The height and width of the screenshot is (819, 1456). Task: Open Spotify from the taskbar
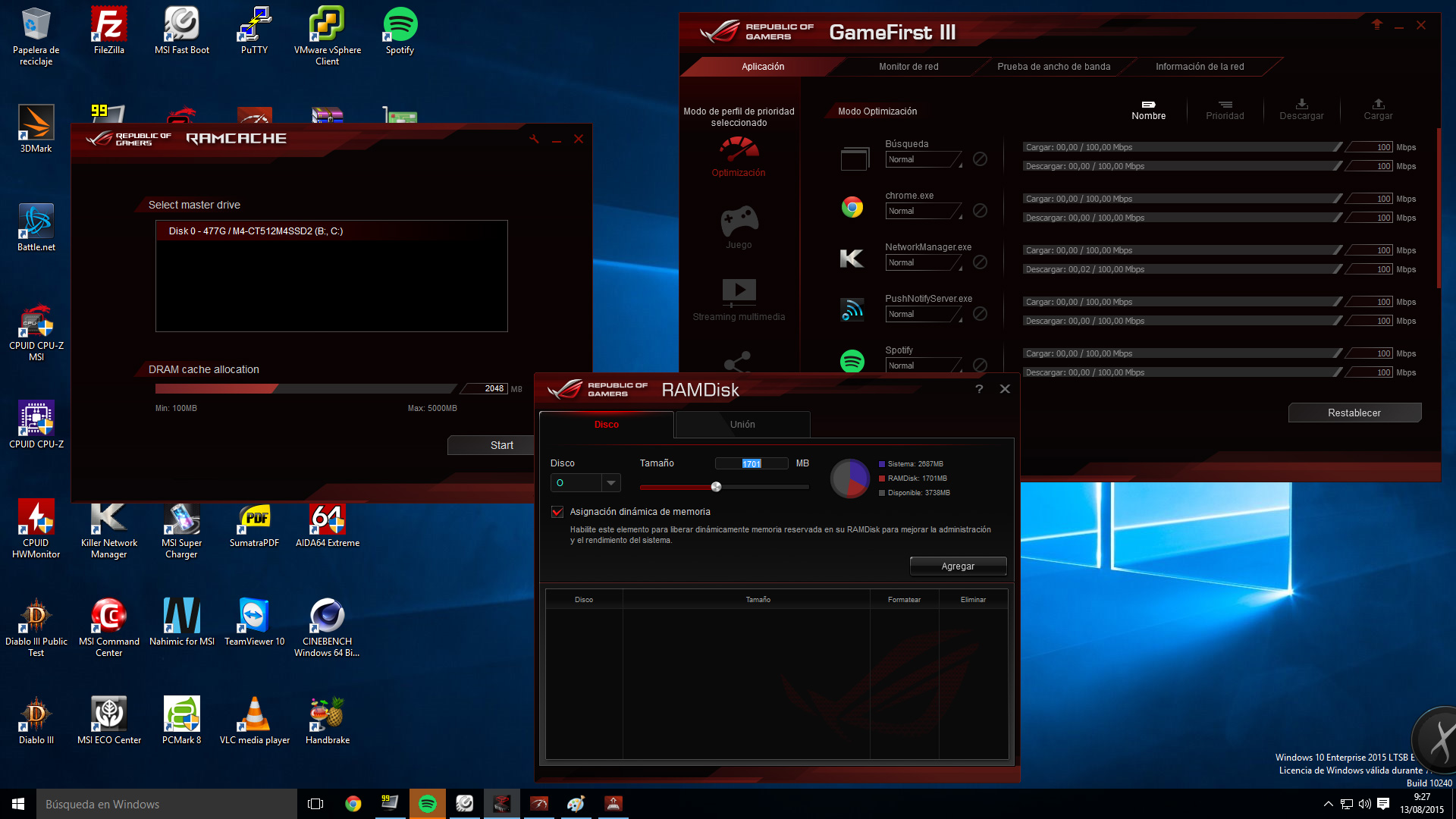428,804
